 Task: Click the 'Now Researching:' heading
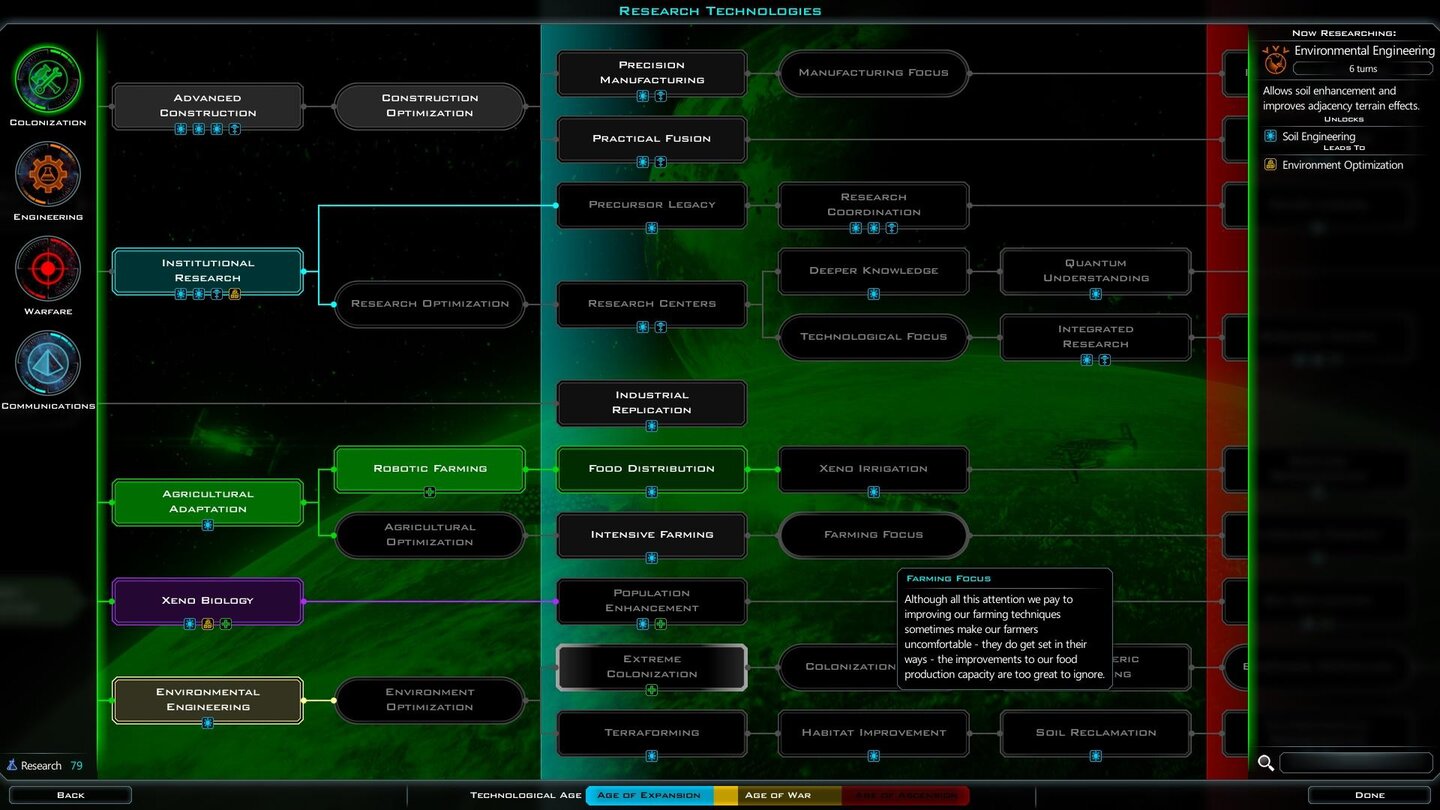coord(1344,33)
